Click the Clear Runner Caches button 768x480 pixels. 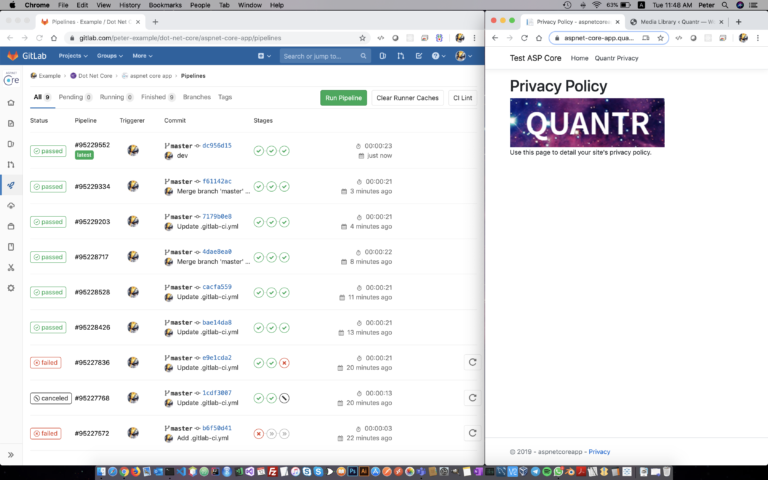(408, 97)
